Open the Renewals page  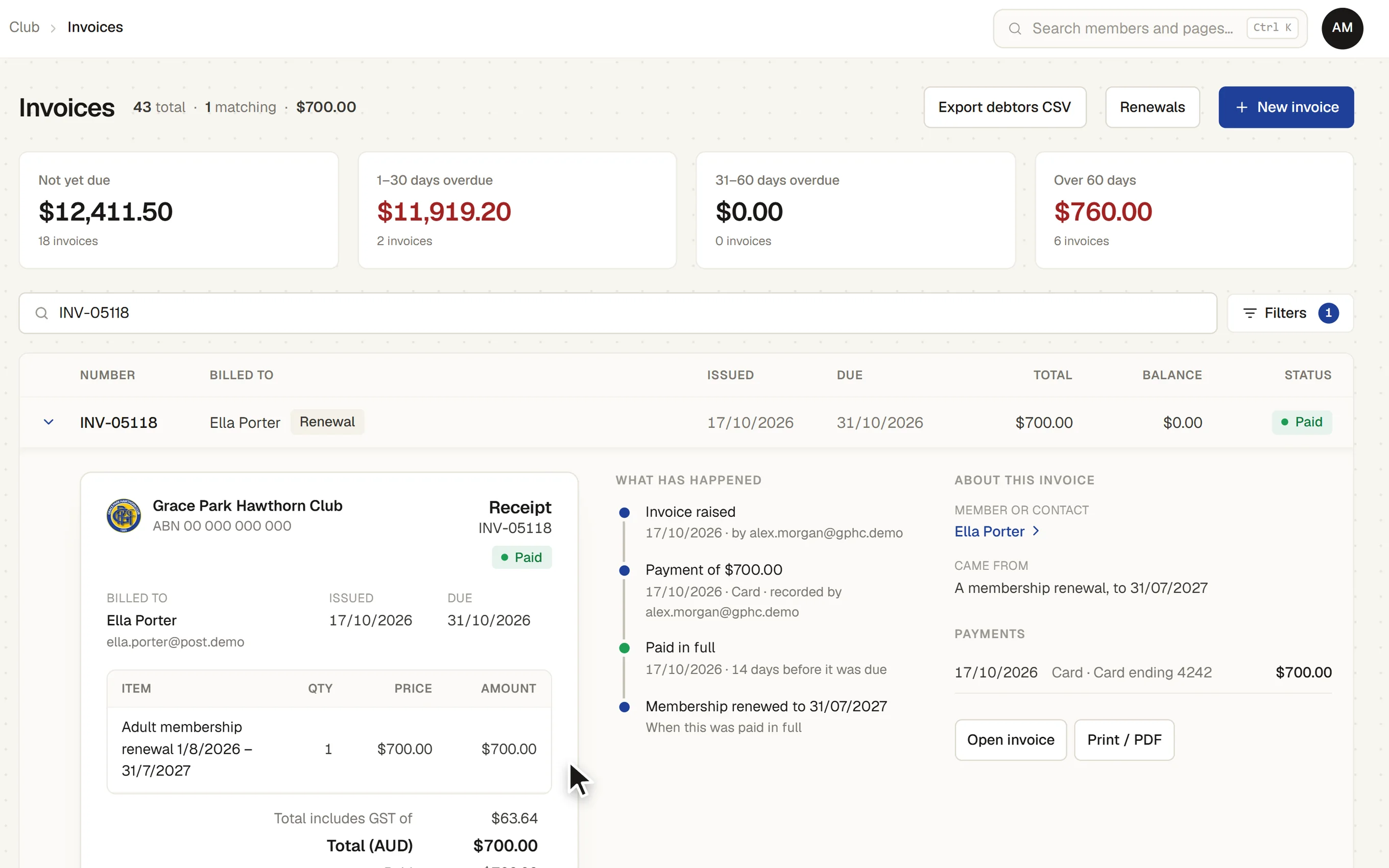pos(1152,107)
